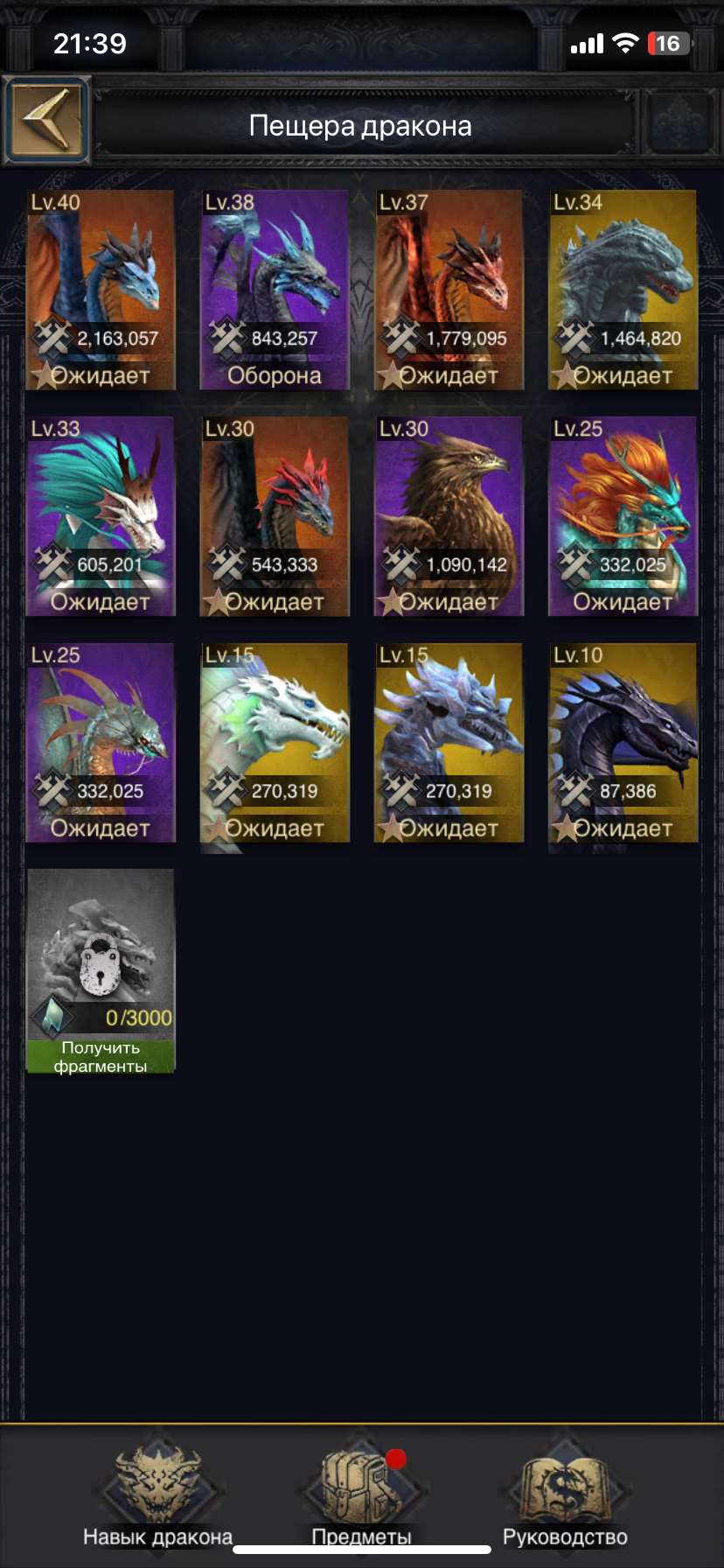Tap the back arrow icon

pos(47,121)
